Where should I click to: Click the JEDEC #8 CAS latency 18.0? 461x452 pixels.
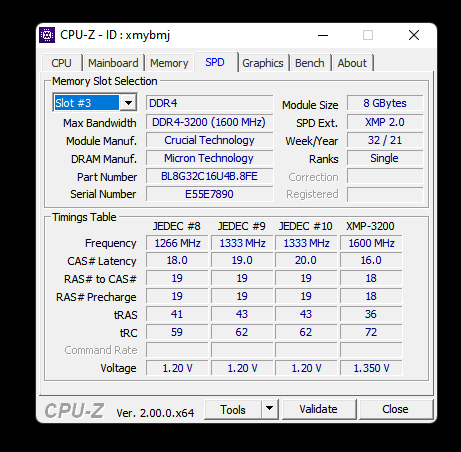pos(177,260)
